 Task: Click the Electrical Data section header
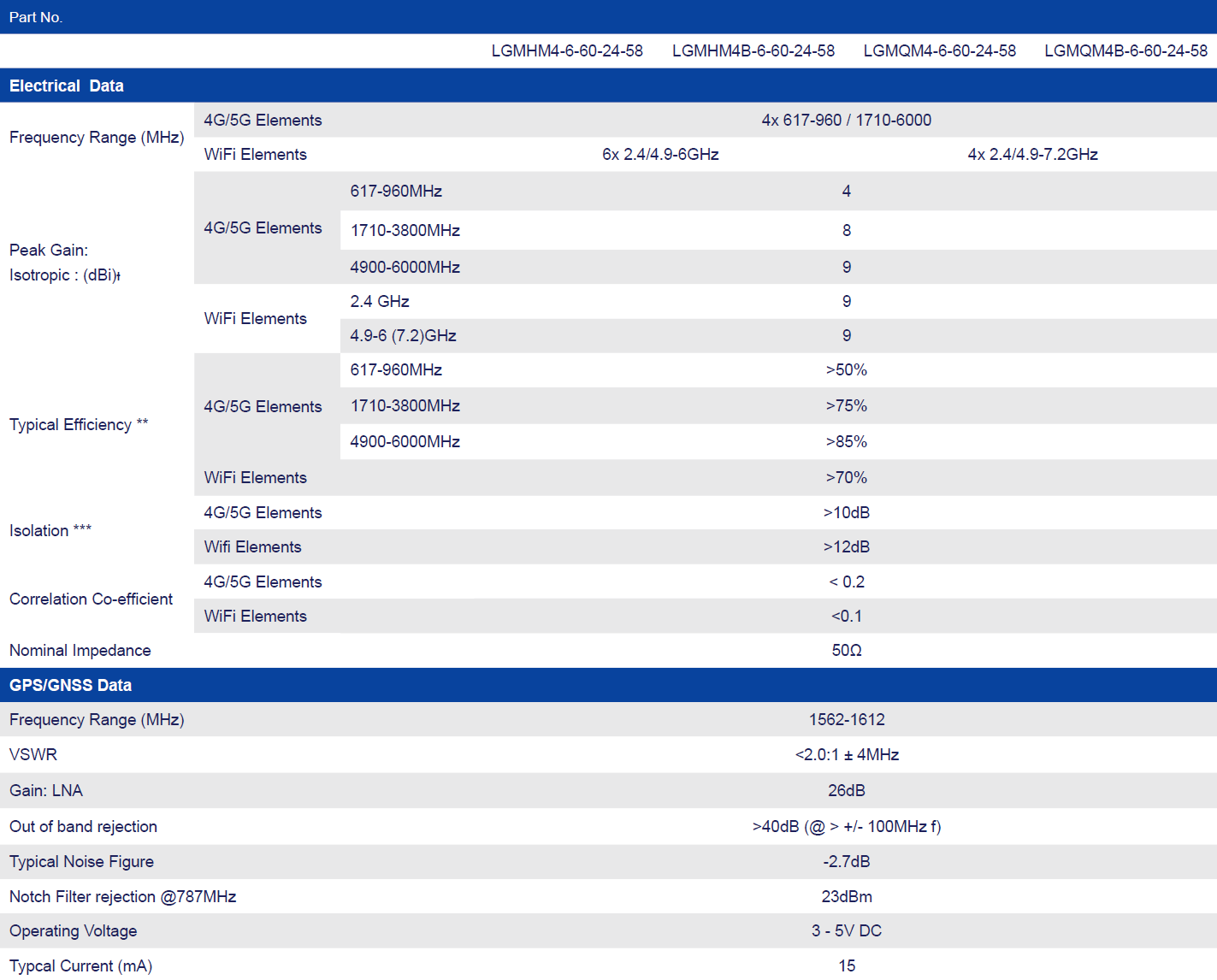coord(67,86)
